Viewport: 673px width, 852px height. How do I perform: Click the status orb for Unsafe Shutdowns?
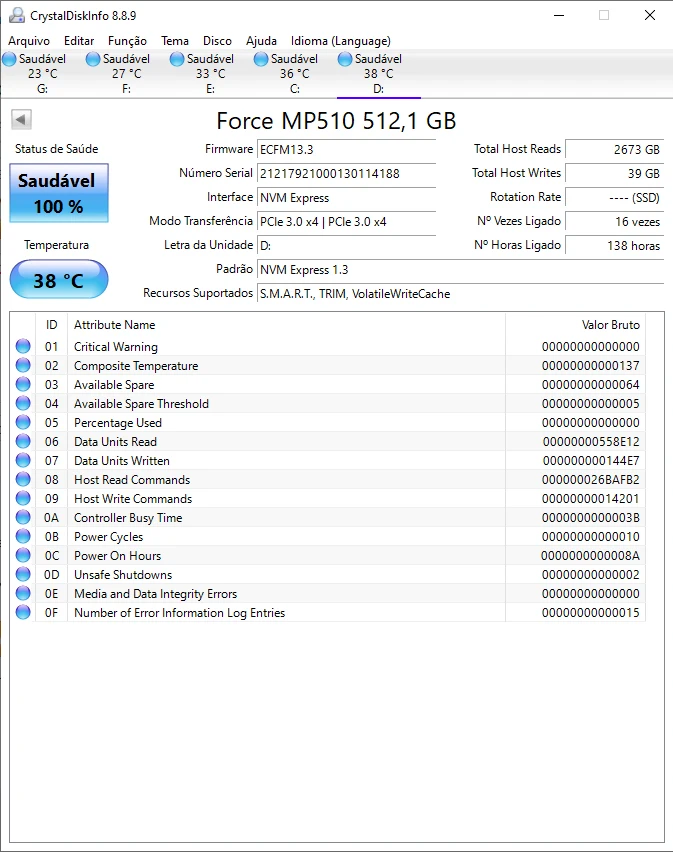click(23, 574)
